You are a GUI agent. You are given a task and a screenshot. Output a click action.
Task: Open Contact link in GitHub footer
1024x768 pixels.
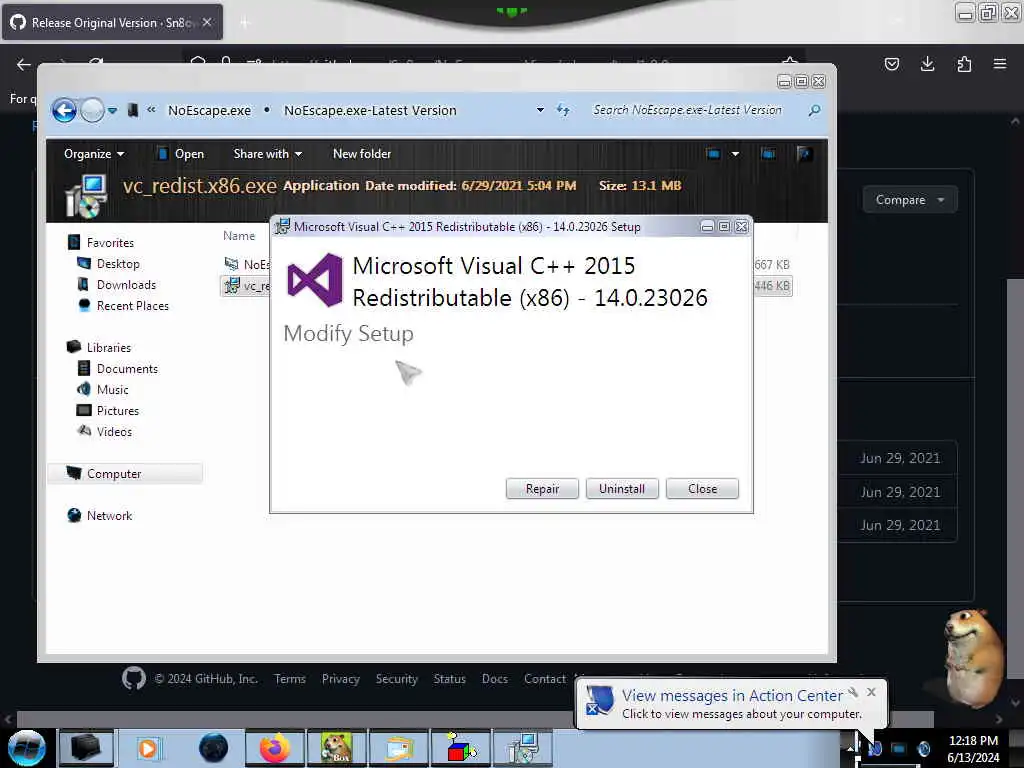click(545, 679)
